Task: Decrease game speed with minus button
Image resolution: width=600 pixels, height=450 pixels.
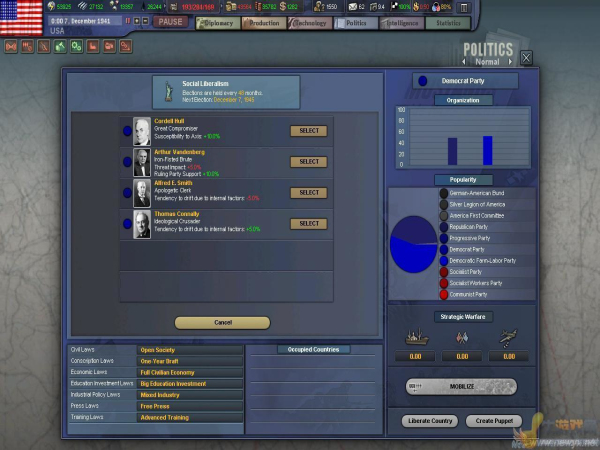Action: (x=145, y=21)
